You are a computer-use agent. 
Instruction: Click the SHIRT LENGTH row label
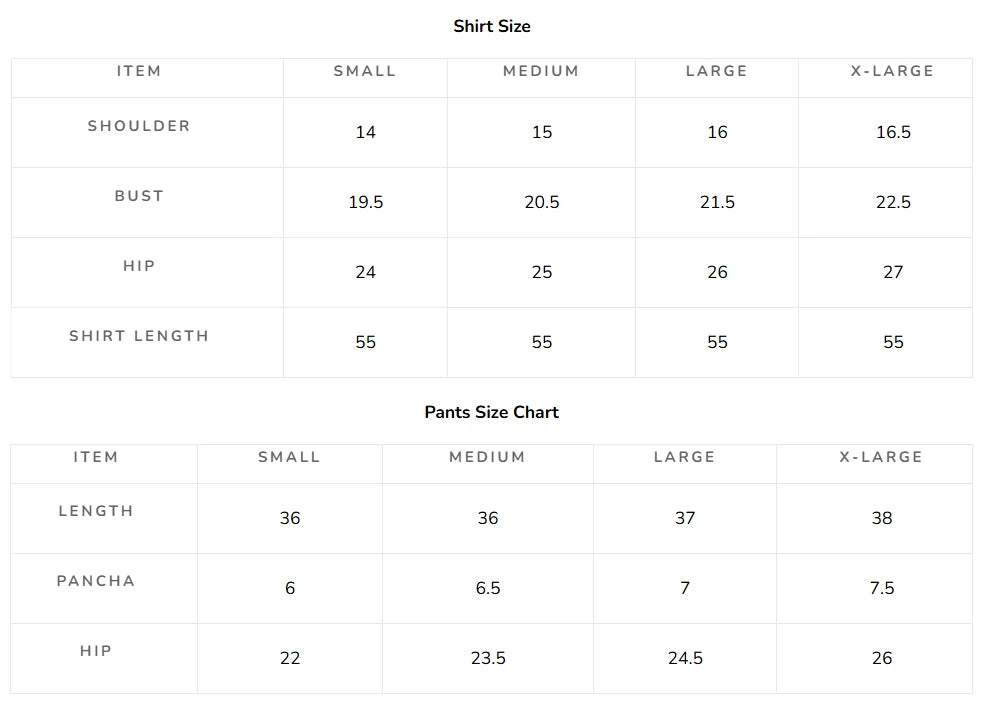pos(139,336)
